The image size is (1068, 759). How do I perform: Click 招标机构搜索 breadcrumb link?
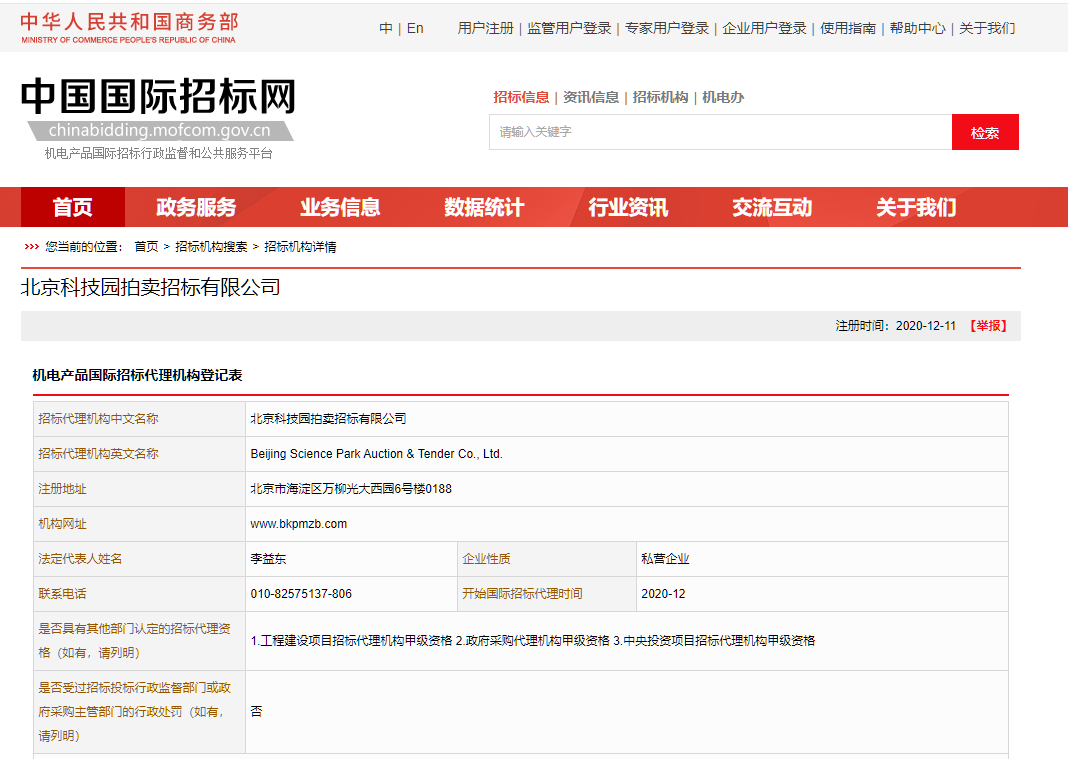coord(211,247)
